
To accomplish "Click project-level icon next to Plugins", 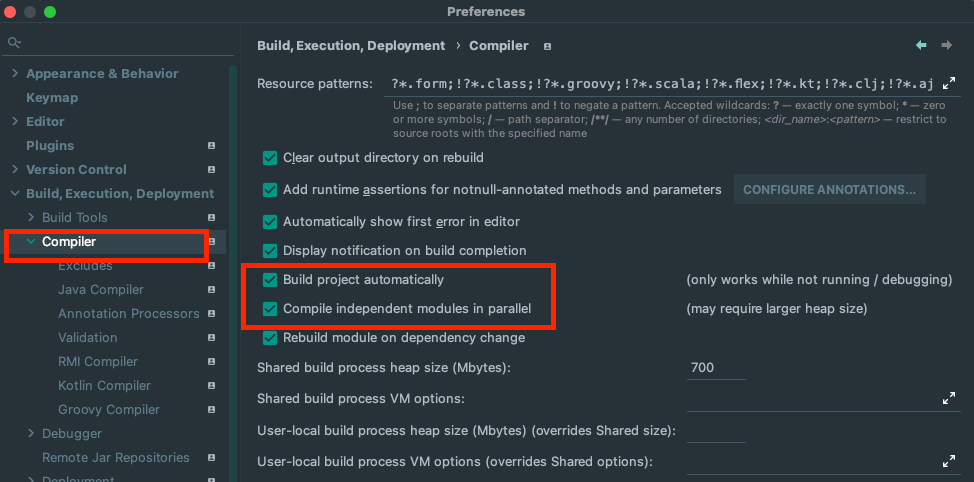I will coord(211,145).
